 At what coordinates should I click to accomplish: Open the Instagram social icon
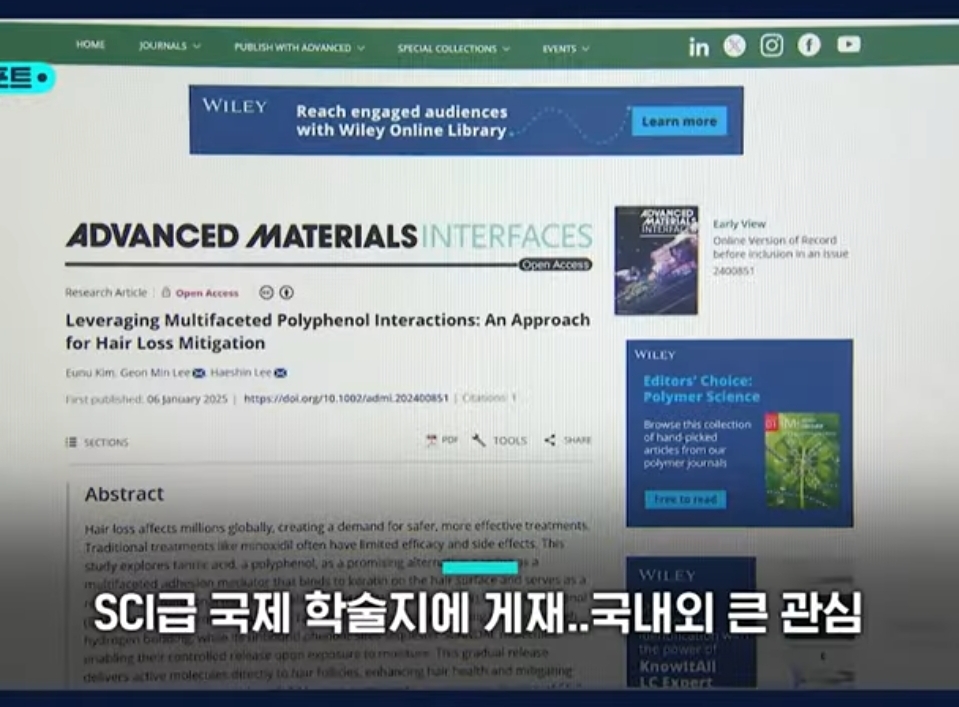[771, 45]
